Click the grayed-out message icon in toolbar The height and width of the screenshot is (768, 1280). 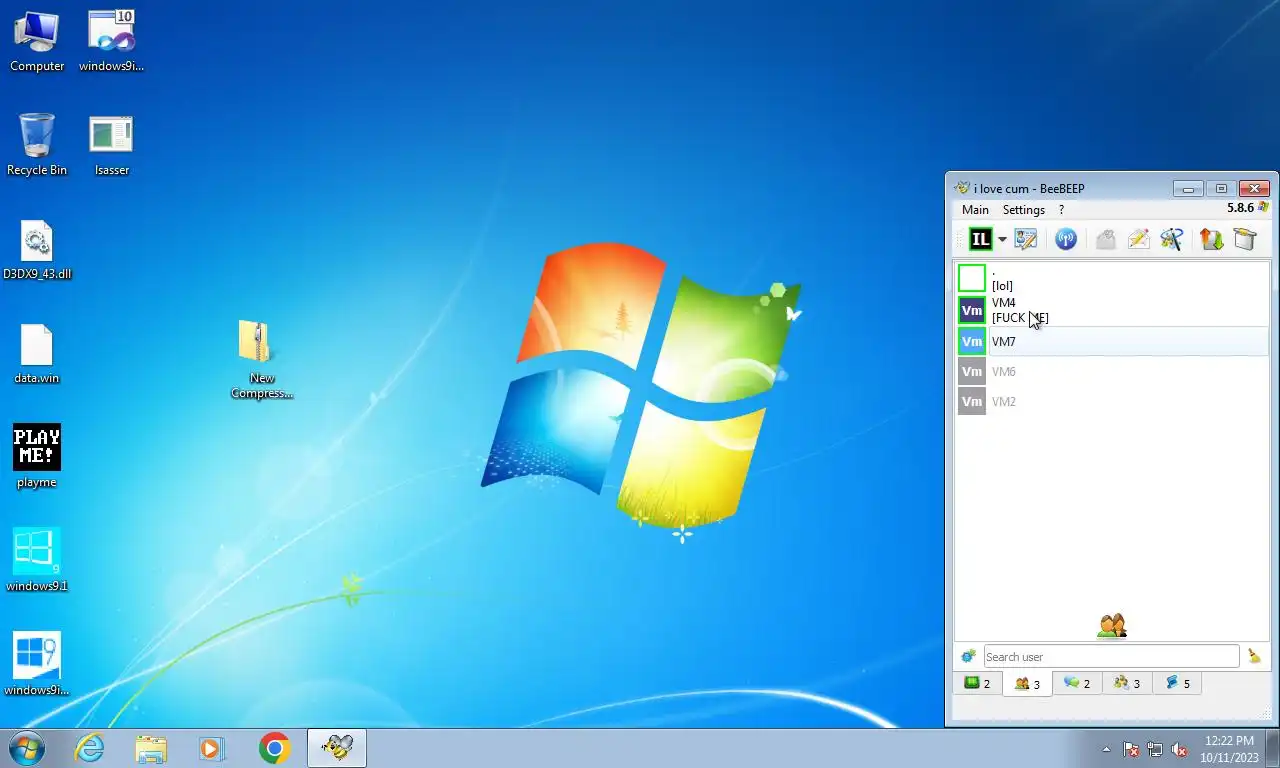1105,239
